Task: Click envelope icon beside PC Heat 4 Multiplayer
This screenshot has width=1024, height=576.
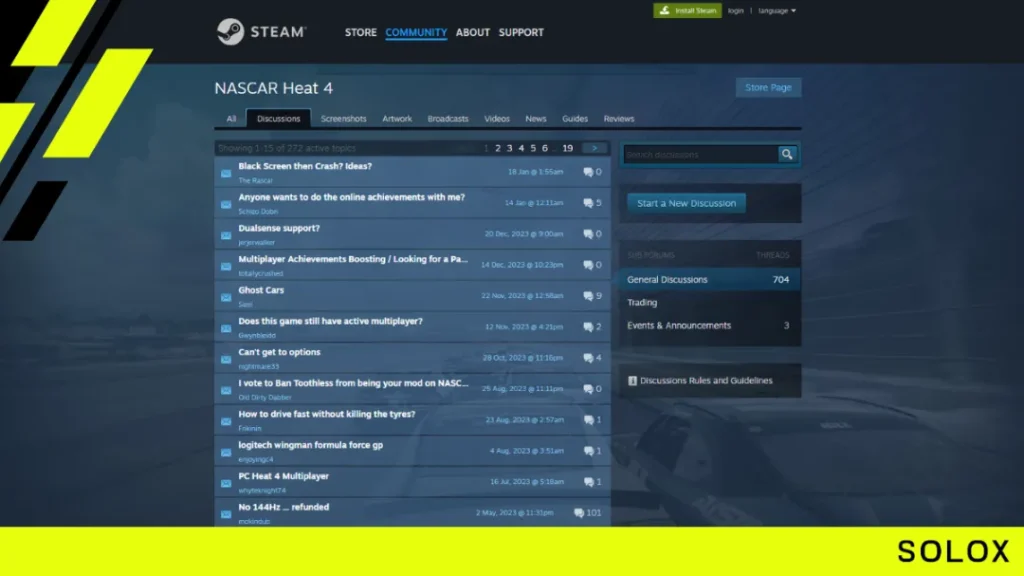Action: (x=226, y=483)
